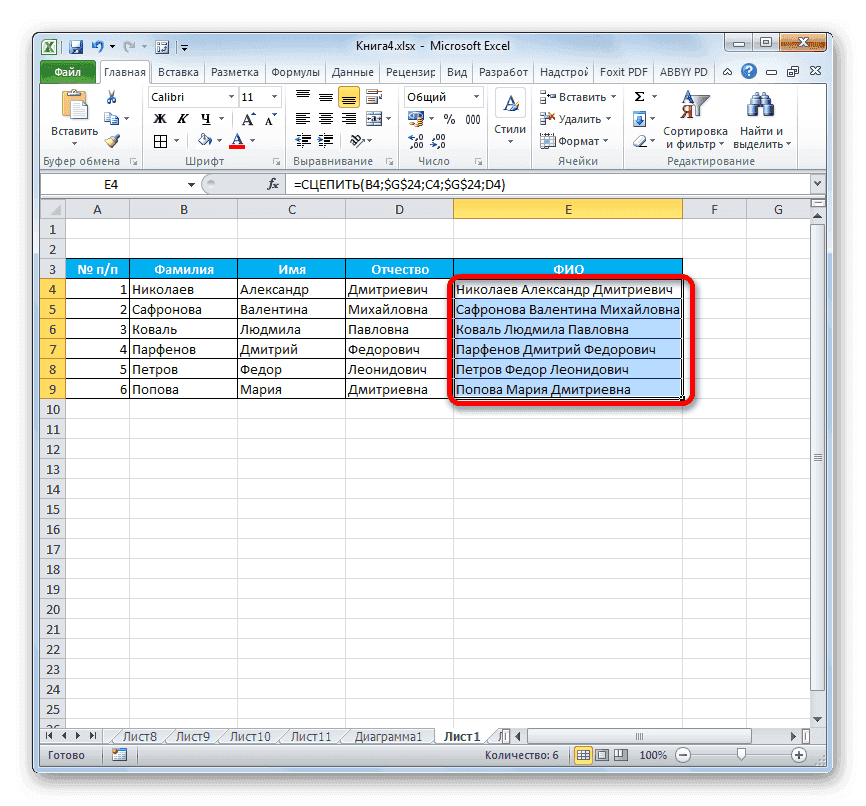The height and width of the screenshot is (806, 866).
Task: Click the Insert Function (fx) icon
Action: 275,184
